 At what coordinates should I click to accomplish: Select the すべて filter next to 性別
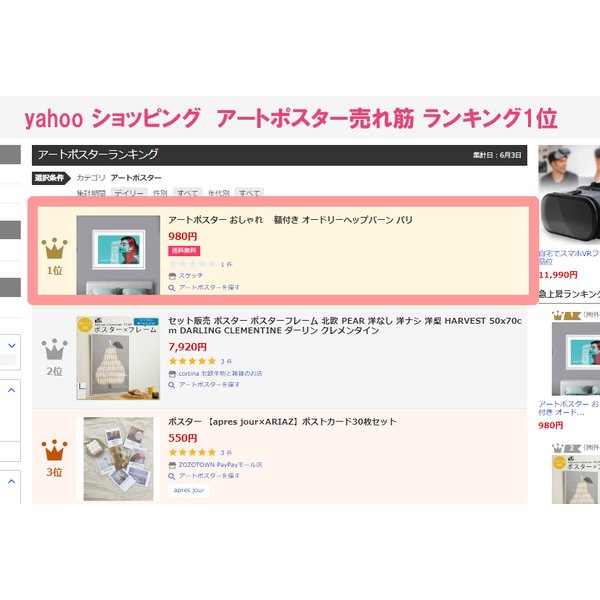pos(187,192)
